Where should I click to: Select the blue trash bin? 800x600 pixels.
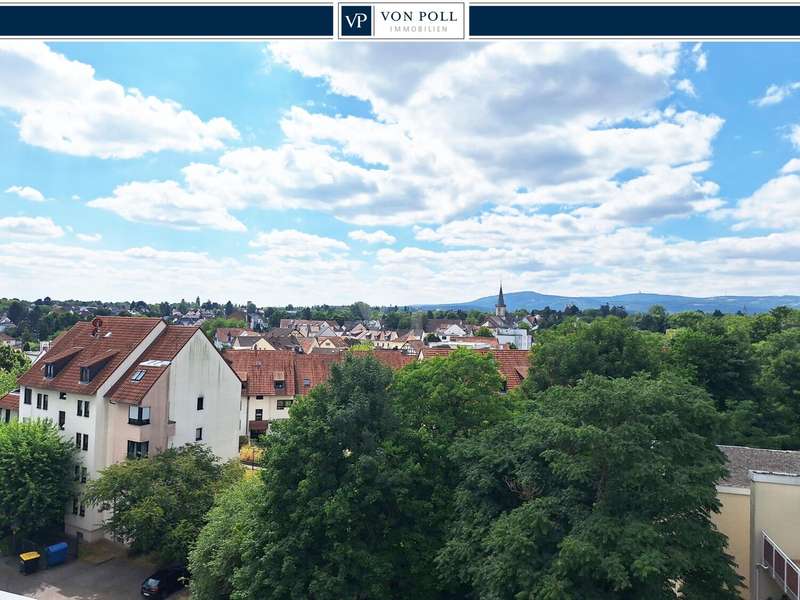(x=57, y=553)
